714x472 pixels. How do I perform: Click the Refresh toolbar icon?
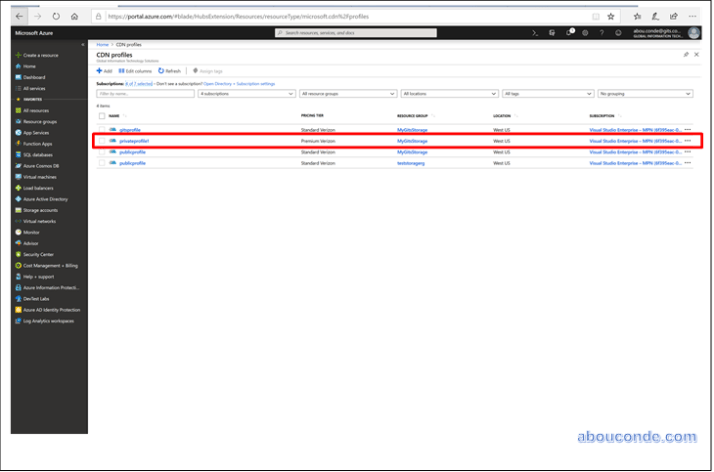click(x=169, y=71)
